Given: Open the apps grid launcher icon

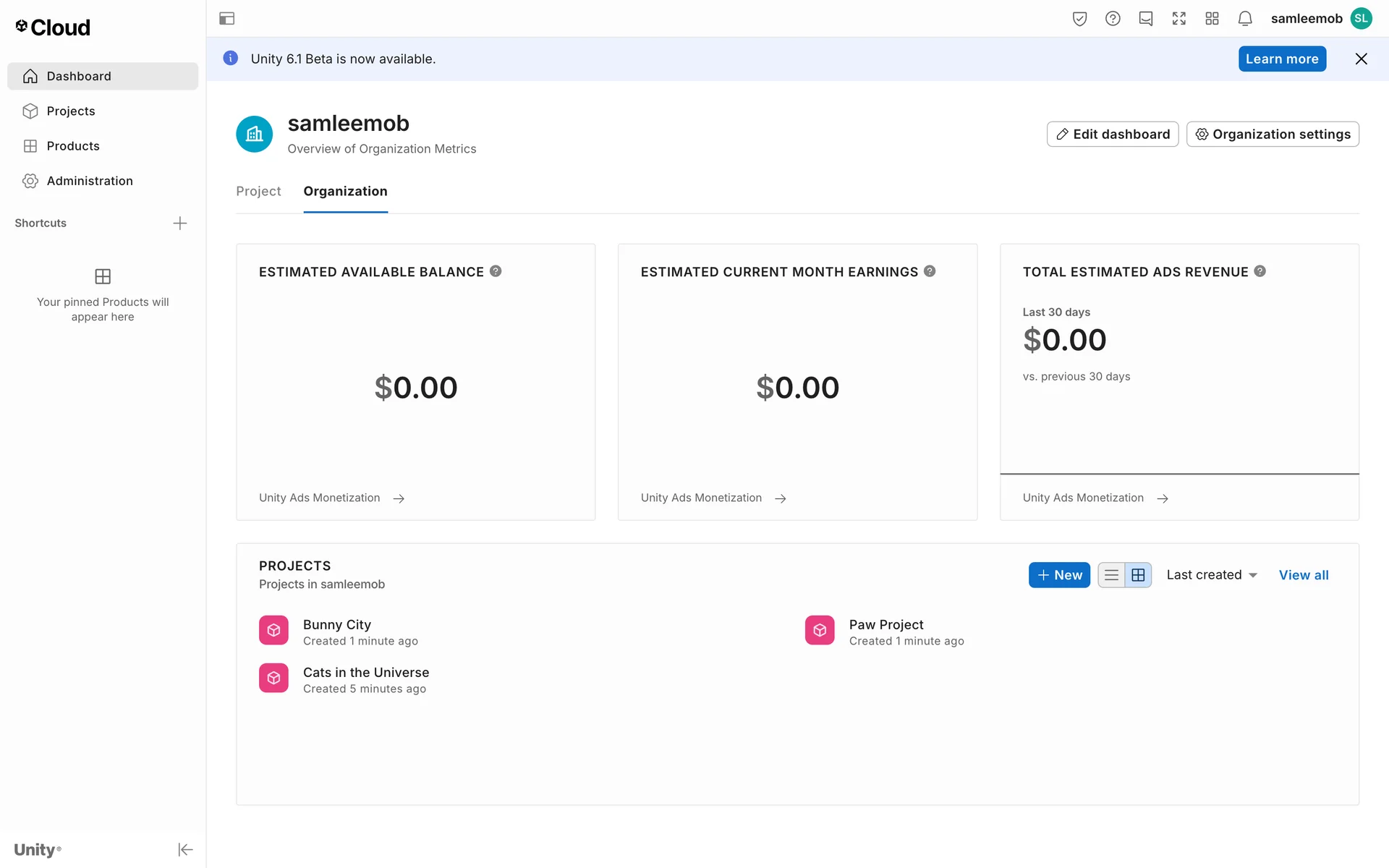Looking at the screenshot, I should (x=1212, y=19).
